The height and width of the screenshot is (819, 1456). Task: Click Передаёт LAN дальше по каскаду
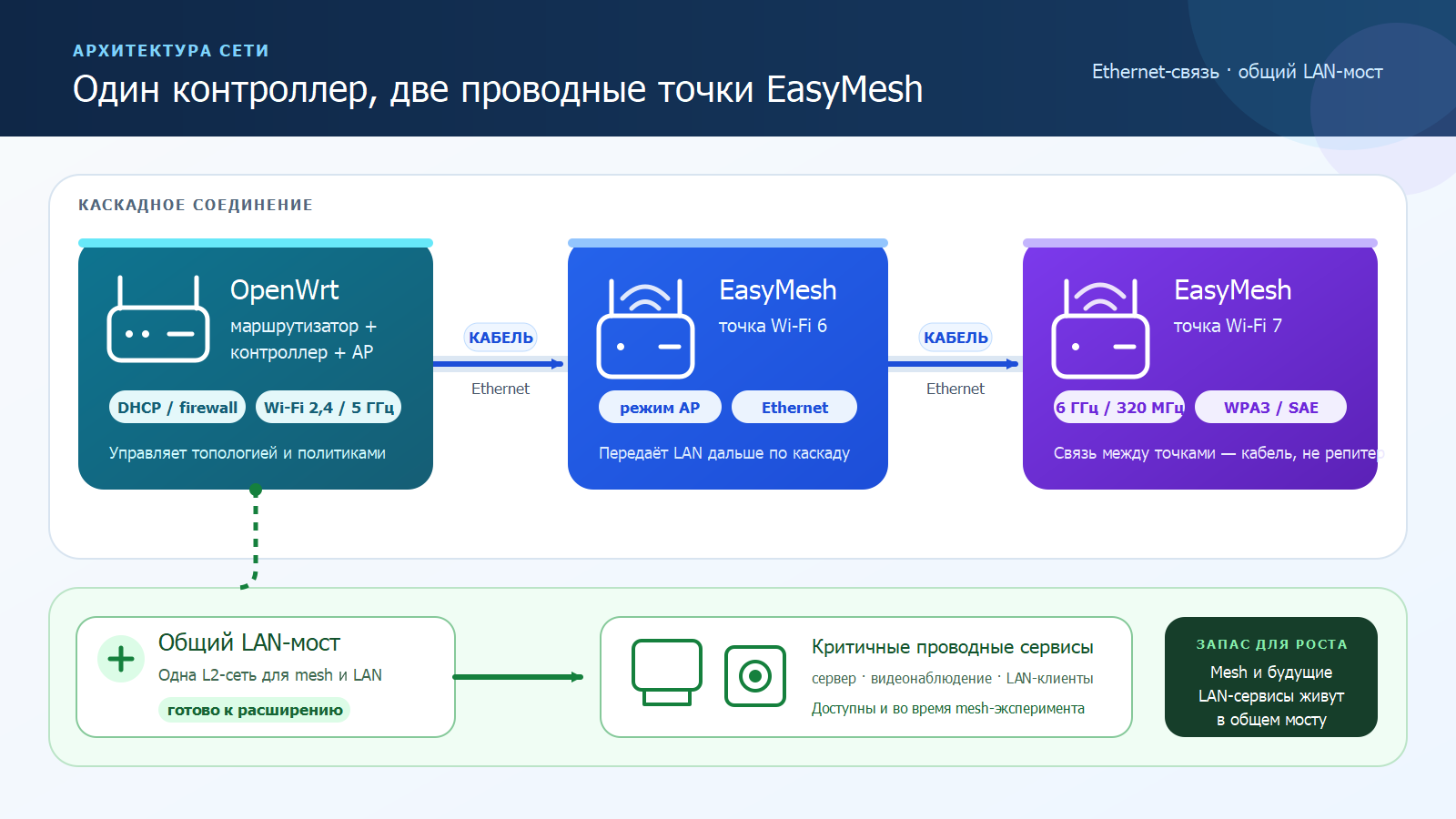click(x=724, y=453)
